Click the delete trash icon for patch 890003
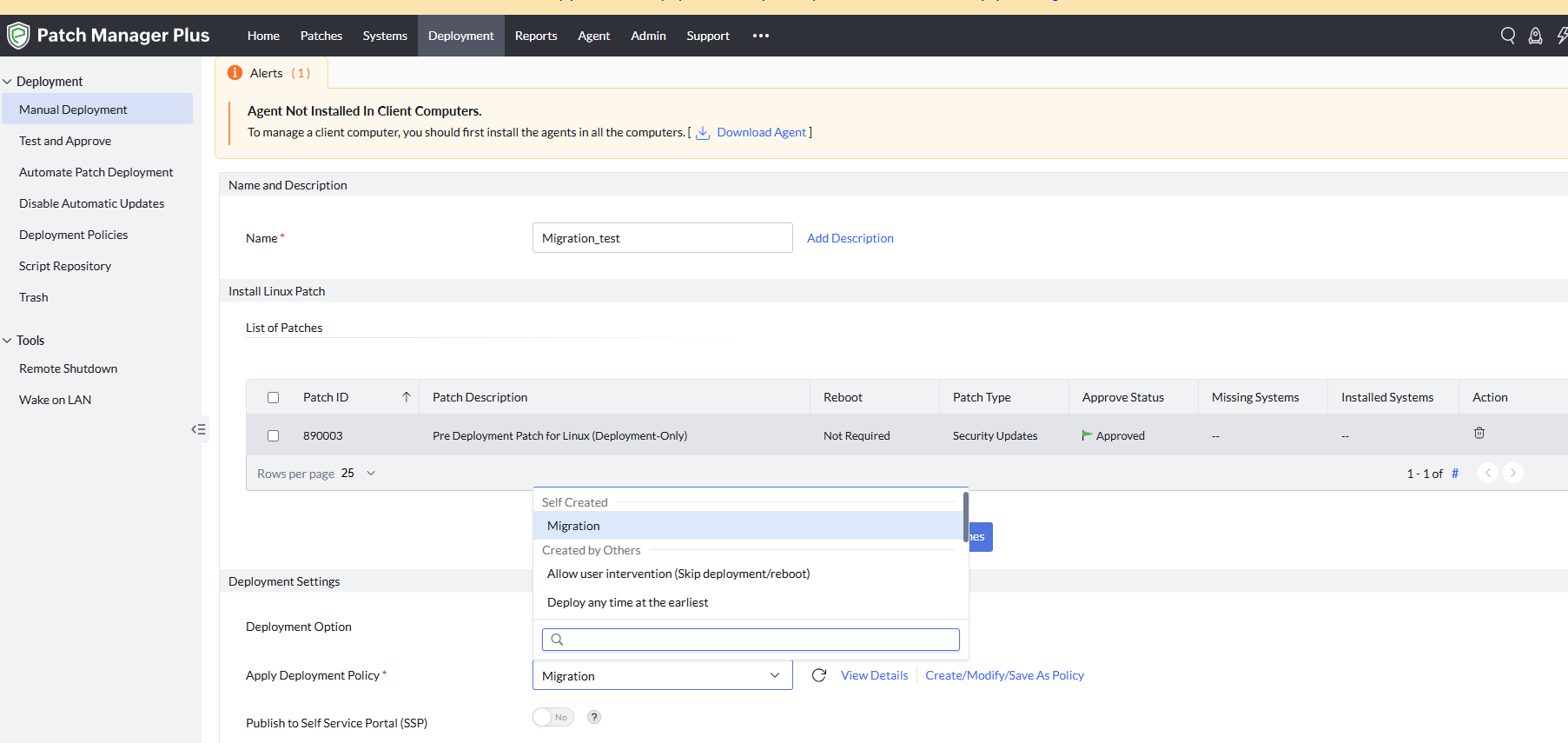This screenshot has width=1568, height=743. pyautogui.click(x=1479, y=433)
